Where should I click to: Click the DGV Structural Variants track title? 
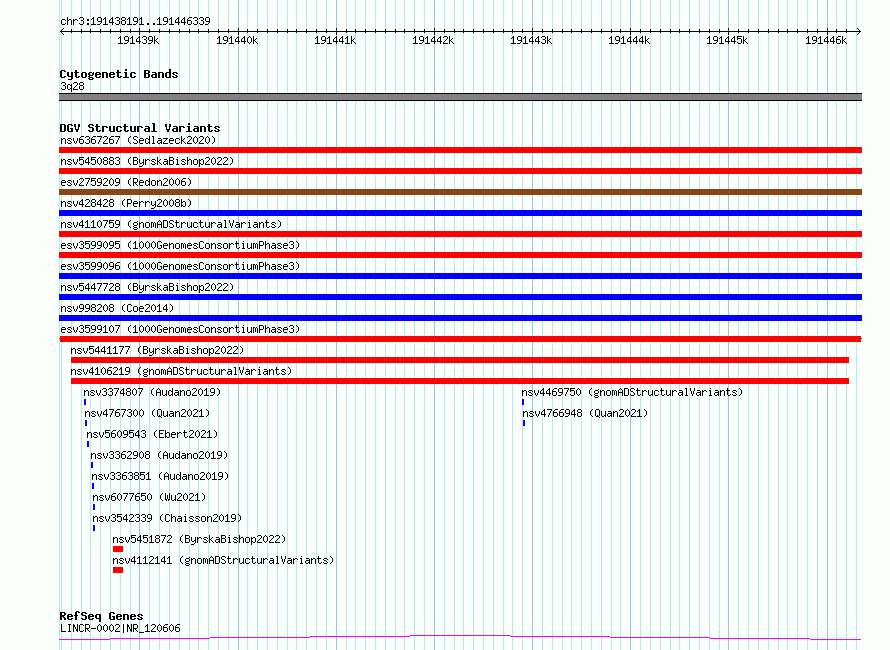(x=140, y=128)
